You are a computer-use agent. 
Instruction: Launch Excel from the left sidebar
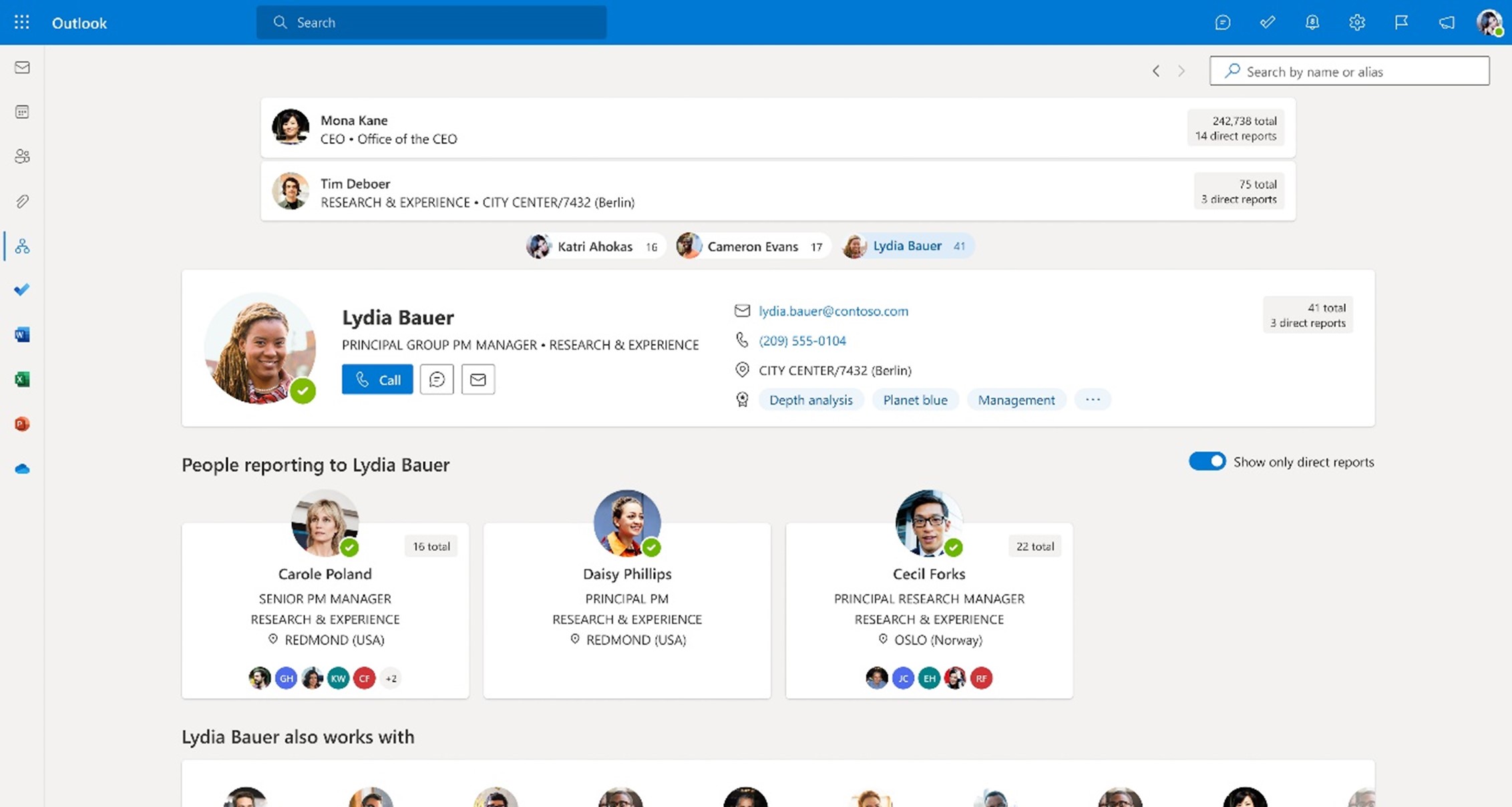click(22, 379)
